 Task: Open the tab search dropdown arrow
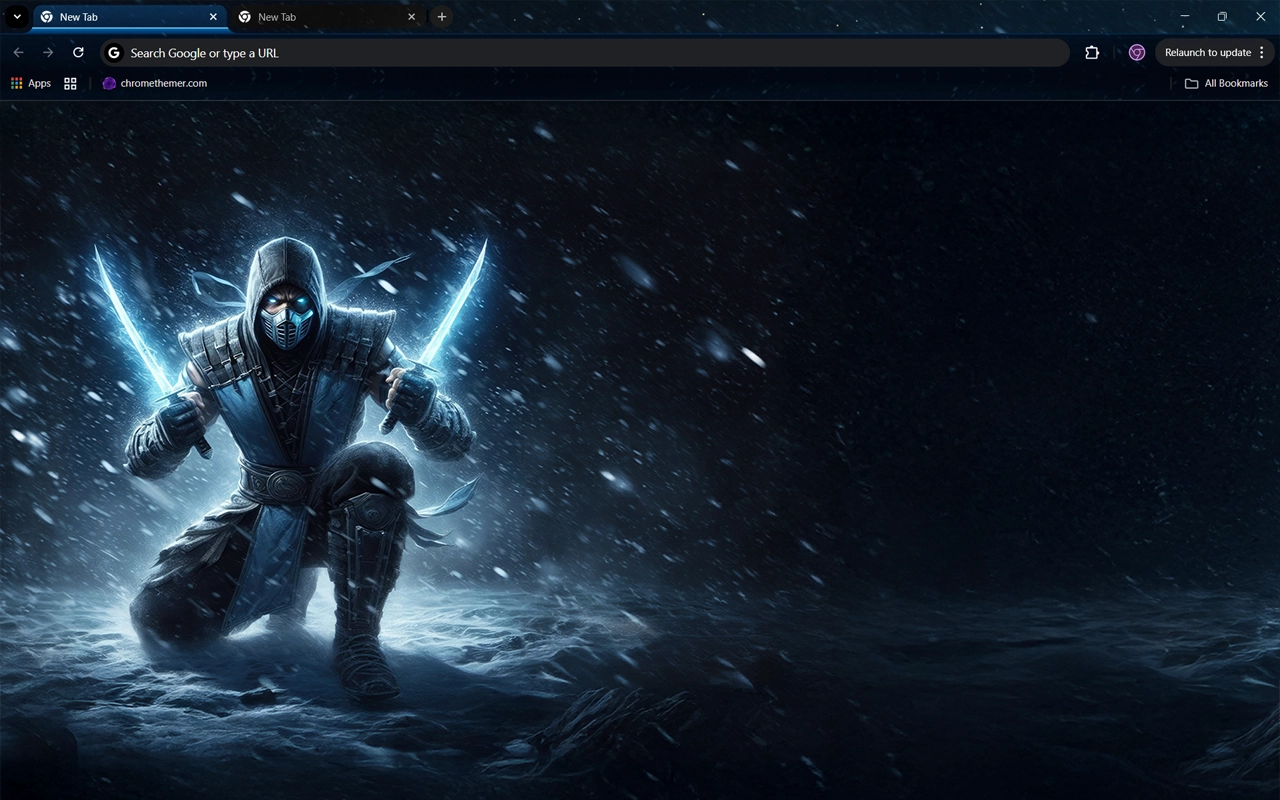[x=17, y=17]
